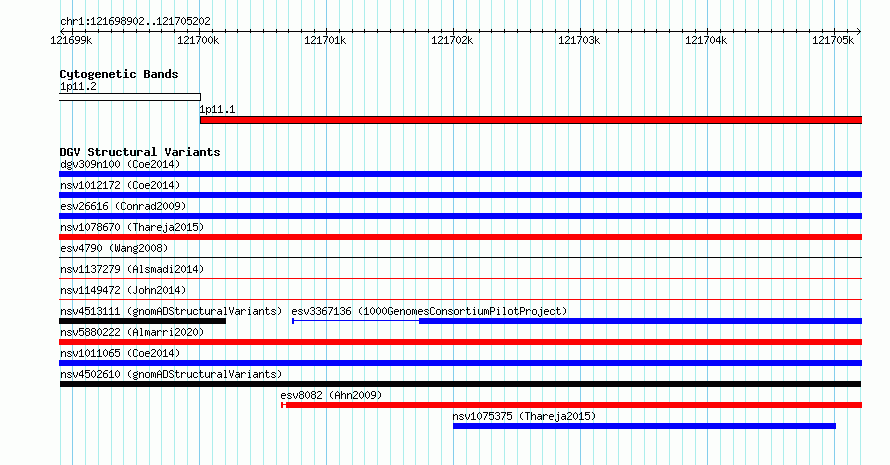890x465 pixels.
Task: Click the nsv4502610 black variant bar
Action: pyautogui.click(x=460, y=384)
